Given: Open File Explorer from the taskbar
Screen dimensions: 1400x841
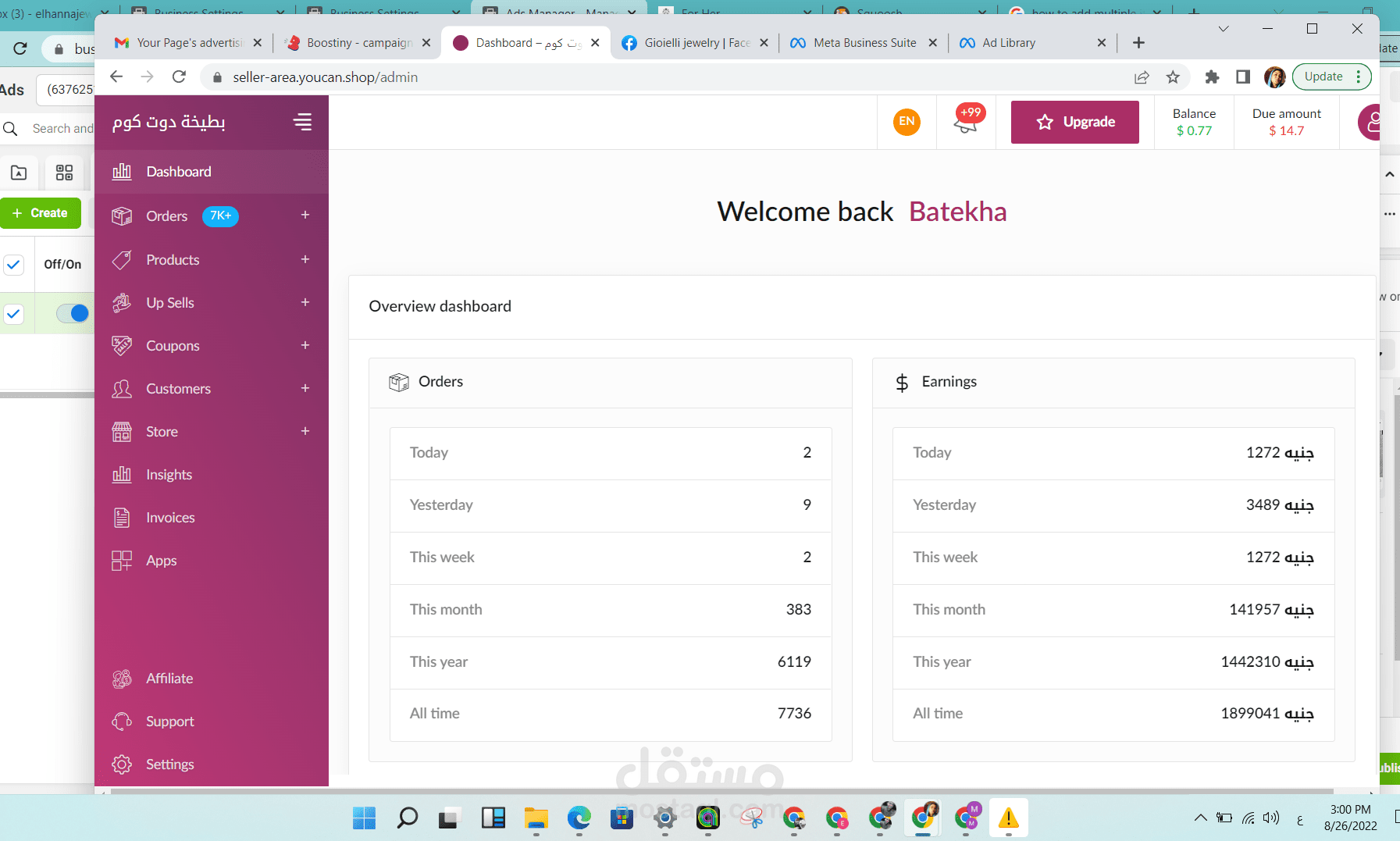Looking at the screenshot, I should 536,818.
